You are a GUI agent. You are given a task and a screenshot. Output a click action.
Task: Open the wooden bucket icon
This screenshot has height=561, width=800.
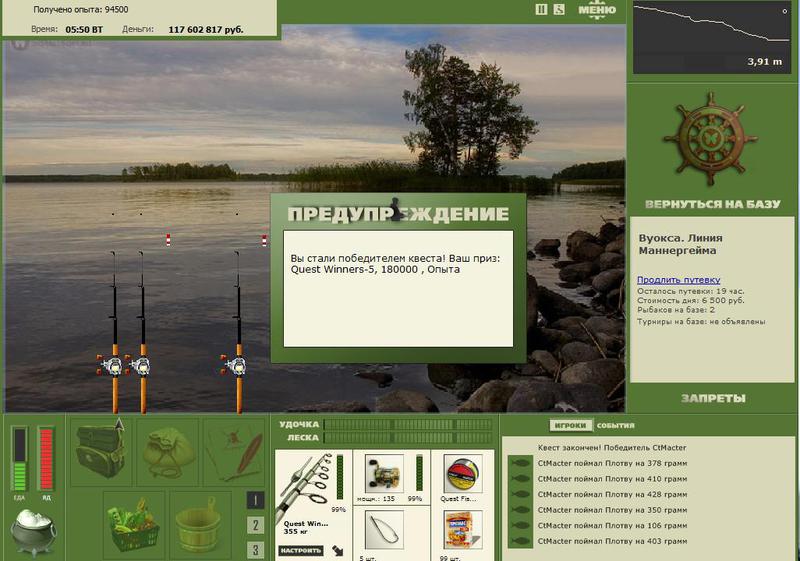(201, 525)
